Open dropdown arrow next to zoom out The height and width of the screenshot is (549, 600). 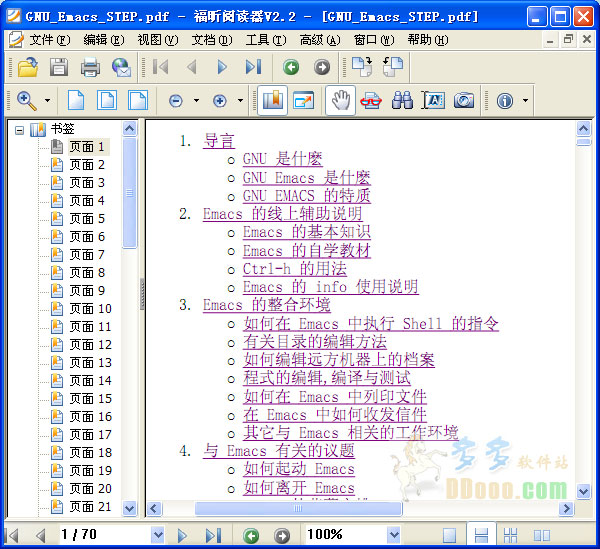pos(196,101)
